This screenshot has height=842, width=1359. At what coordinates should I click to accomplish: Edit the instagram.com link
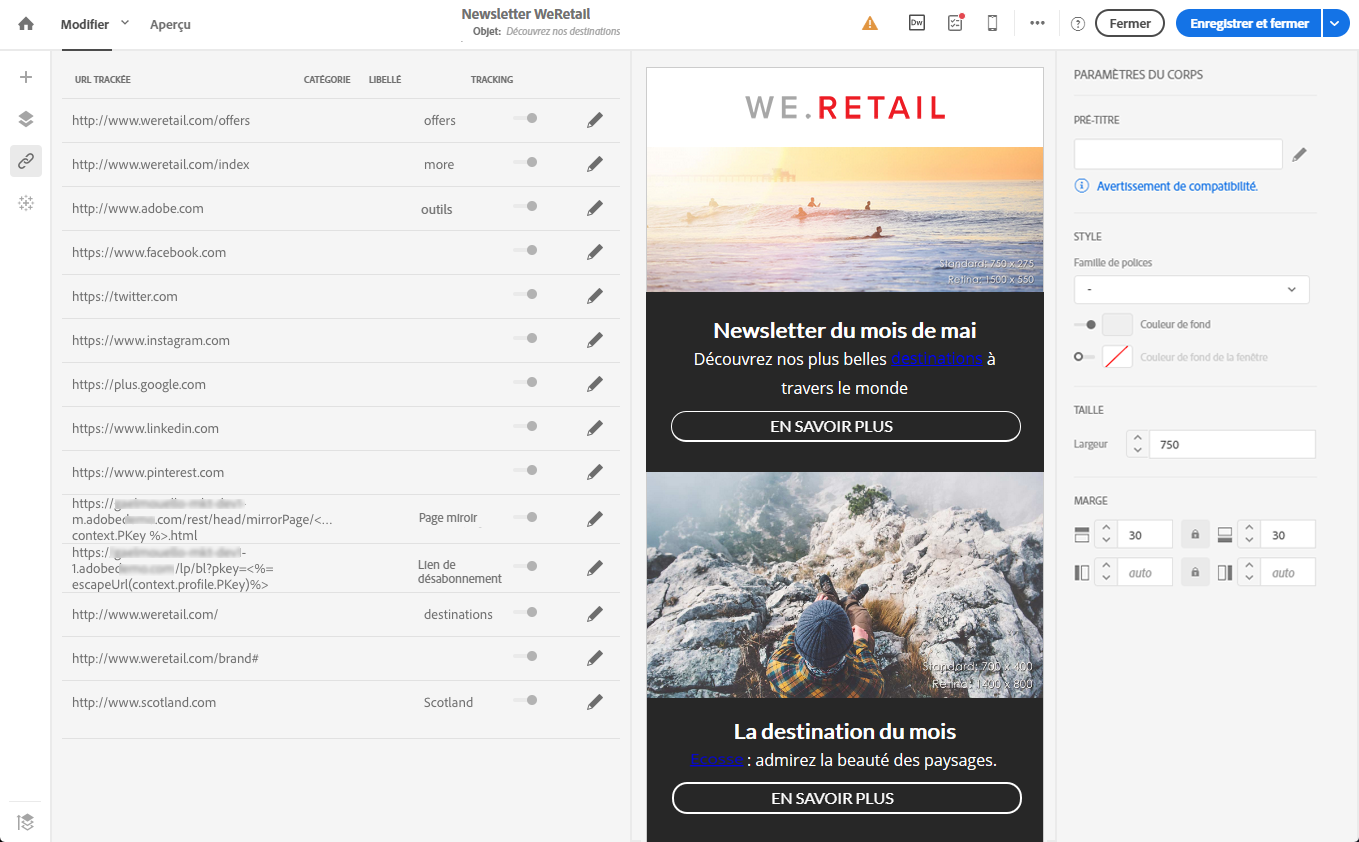pos(595,340)
